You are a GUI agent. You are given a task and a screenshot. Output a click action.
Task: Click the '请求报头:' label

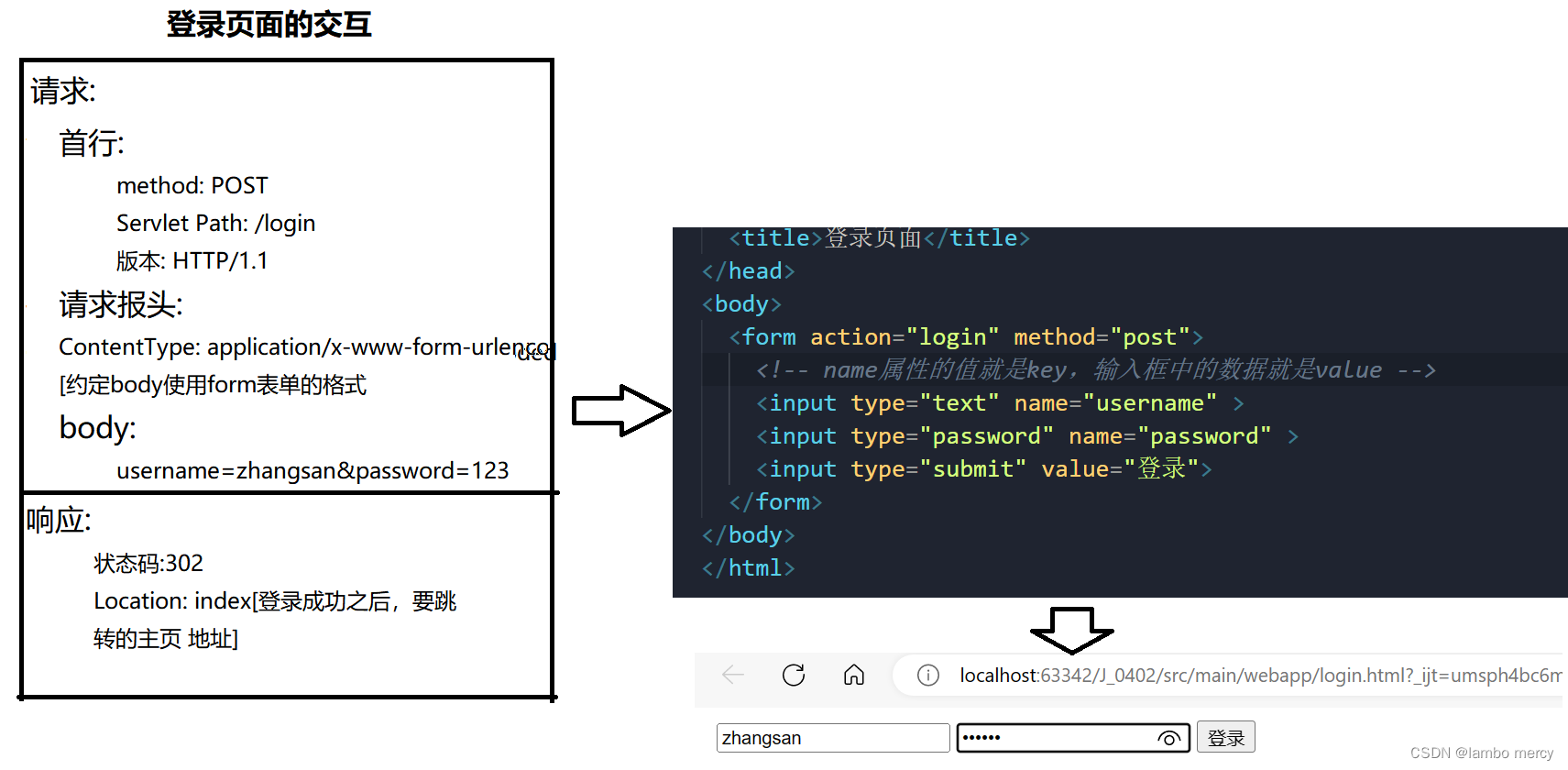pos(121,304)
